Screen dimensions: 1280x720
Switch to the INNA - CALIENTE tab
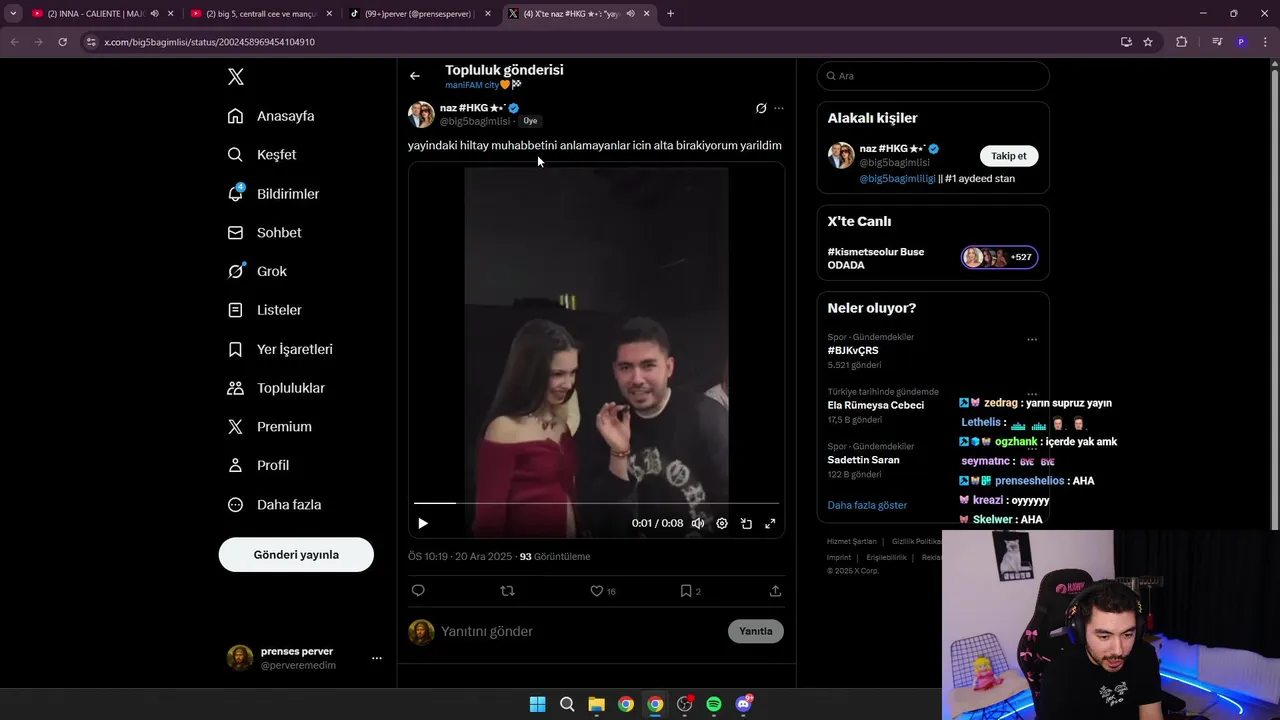point(95,14)
